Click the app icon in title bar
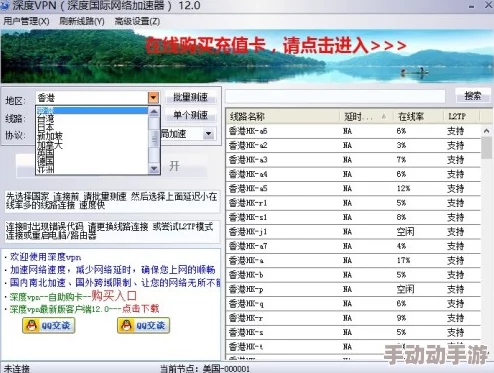This screenshot has width=494, height=373. (4, 6)
